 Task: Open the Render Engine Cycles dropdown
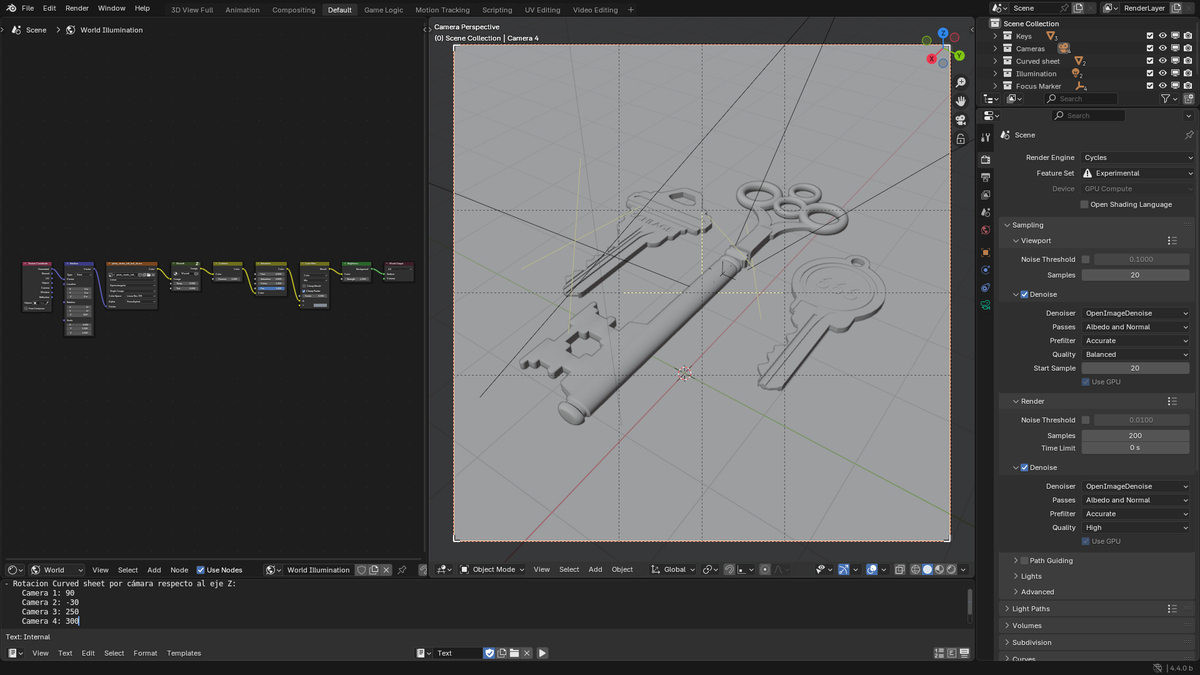1138,157
